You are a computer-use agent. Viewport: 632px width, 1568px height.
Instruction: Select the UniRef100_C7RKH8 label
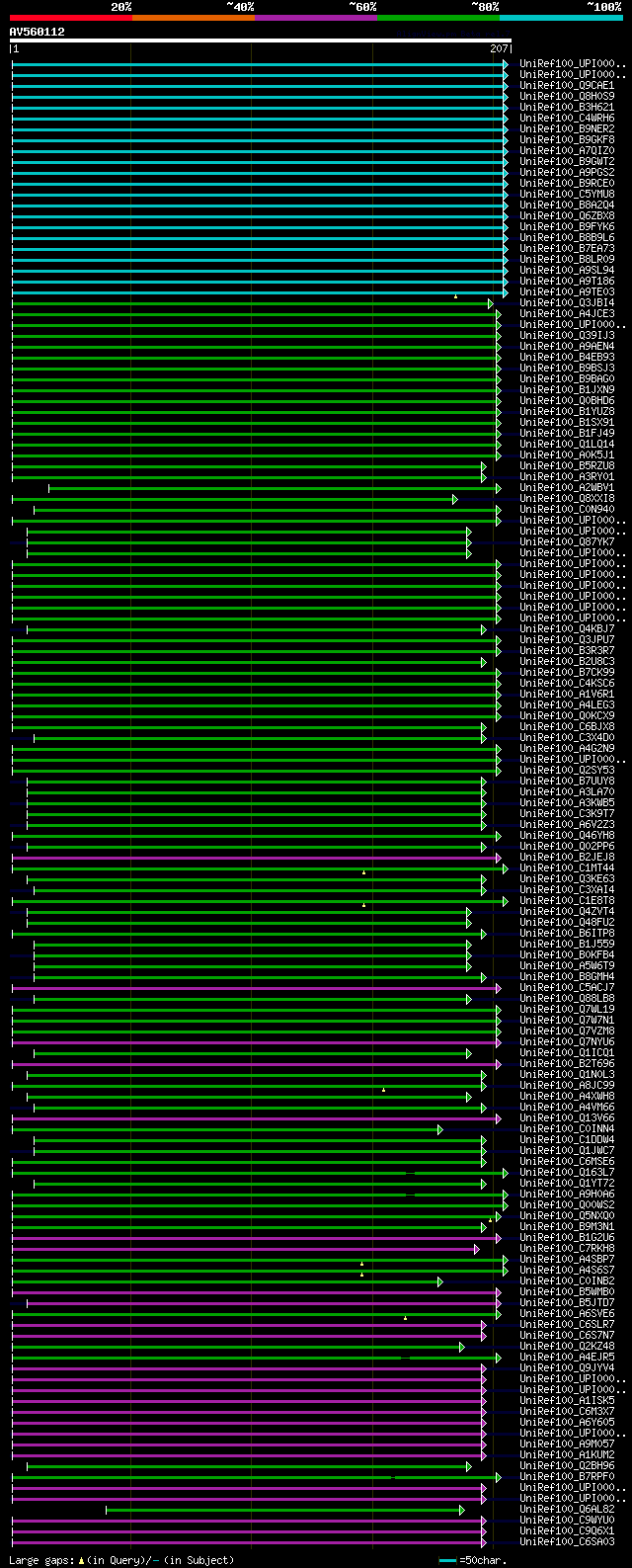567,1249
